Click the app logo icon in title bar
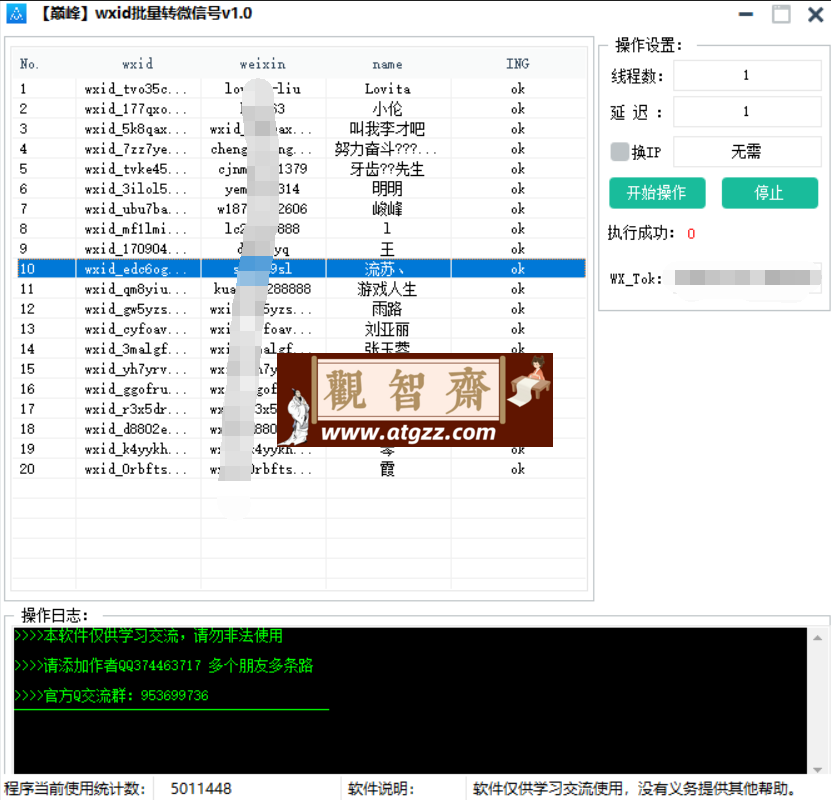 [x=16, y=13]
